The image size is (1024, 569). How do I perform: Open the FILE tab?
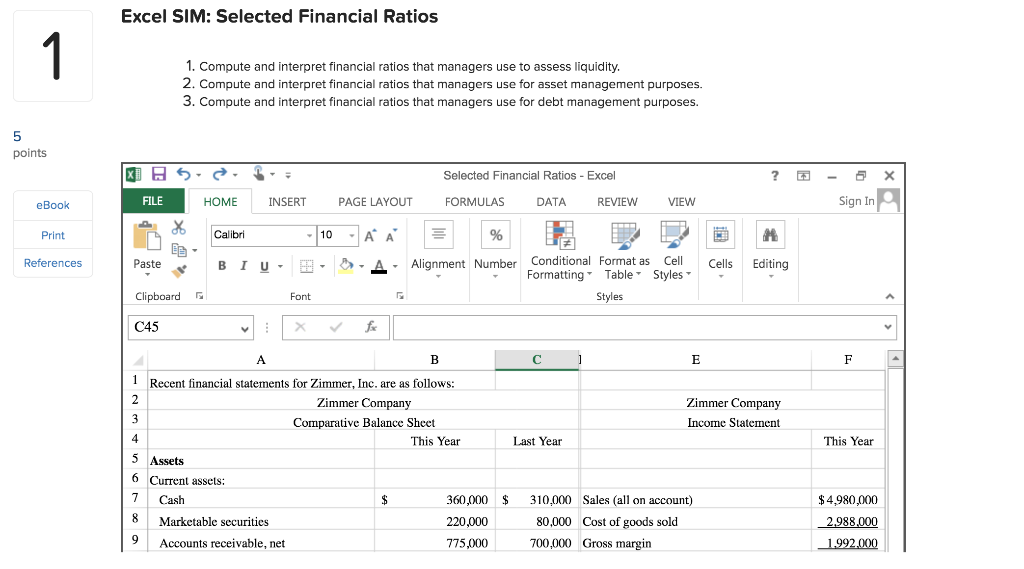pos(153,201)
